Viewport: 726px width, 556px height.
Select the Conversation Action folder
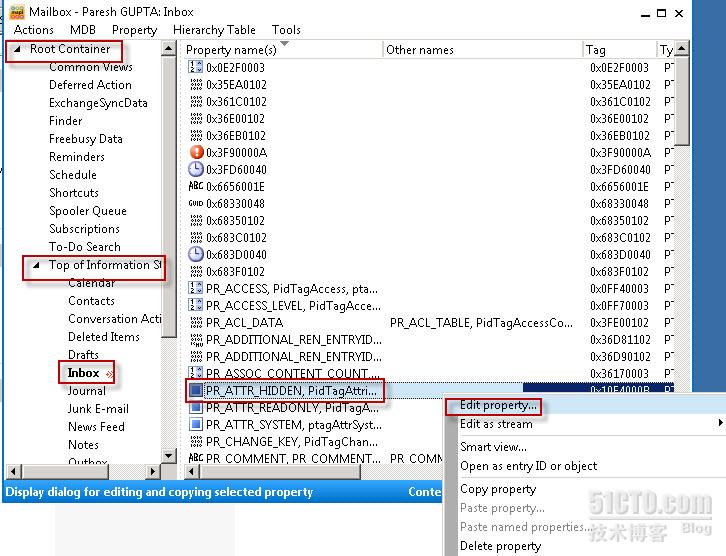pyautogui.click(x=114, y=319)
